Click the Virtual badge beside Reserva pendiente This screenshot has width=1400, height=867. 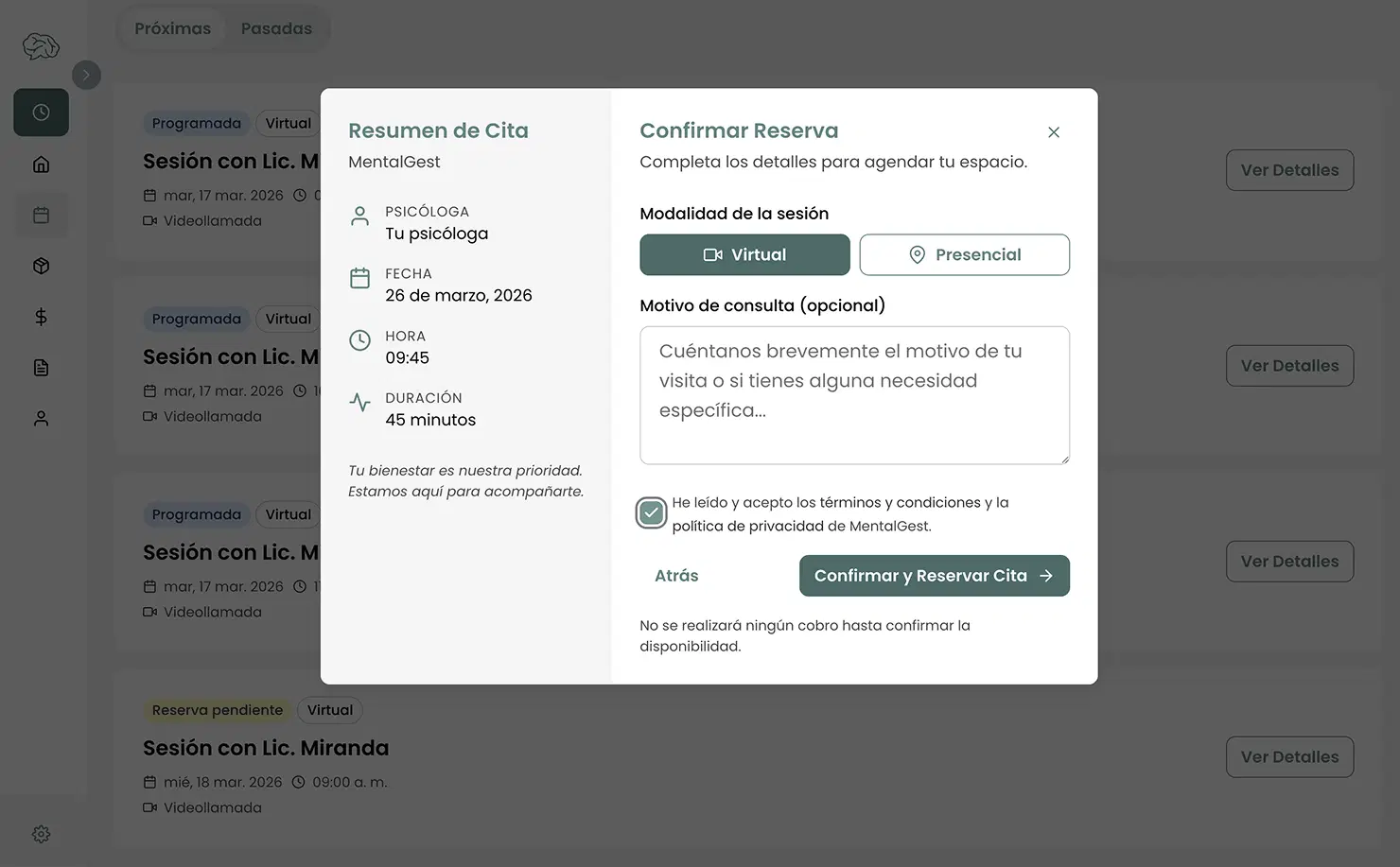tap(329, 710)
